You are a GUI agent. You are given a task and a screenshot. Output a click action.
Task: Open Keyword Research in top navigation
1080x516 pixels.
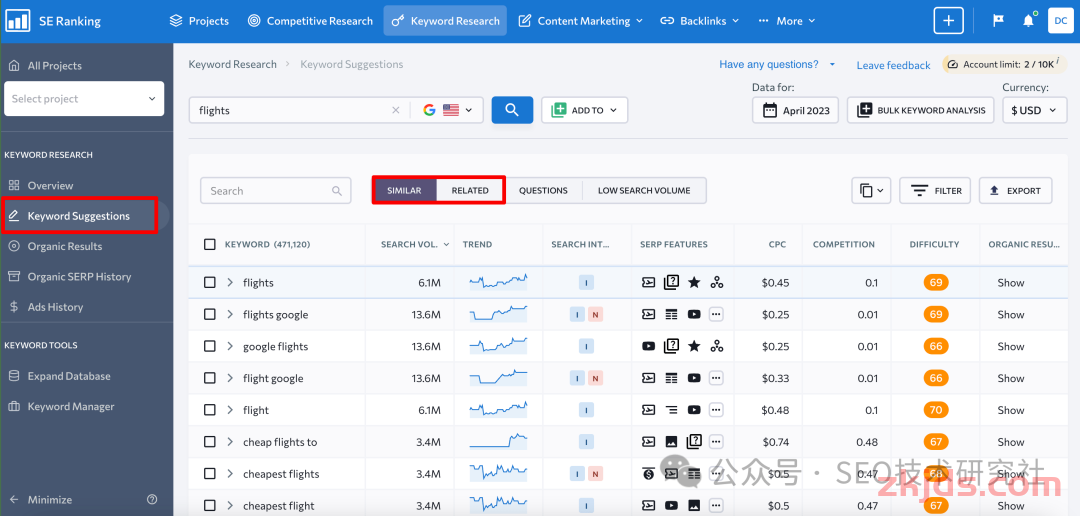click(x=445, y=21)
